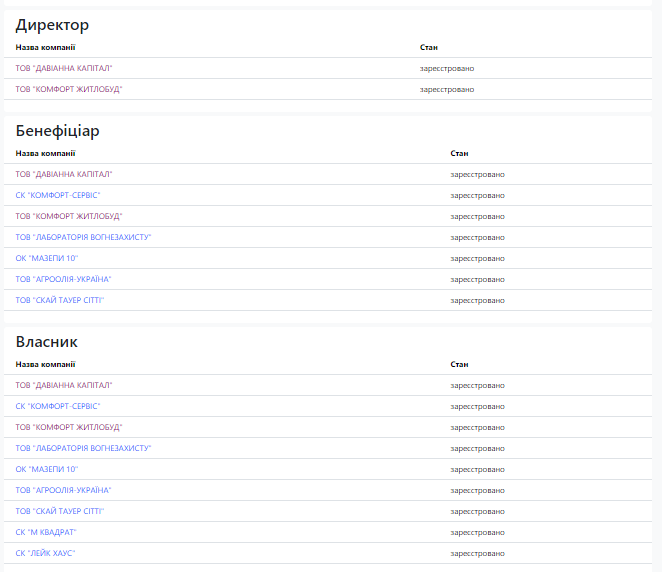Image resolution: width=662 pixels, height=572 pixels.
Task: Open ОК "МАЗЕПИ 10" in Власник section
Action: click(x=47, y=469)
